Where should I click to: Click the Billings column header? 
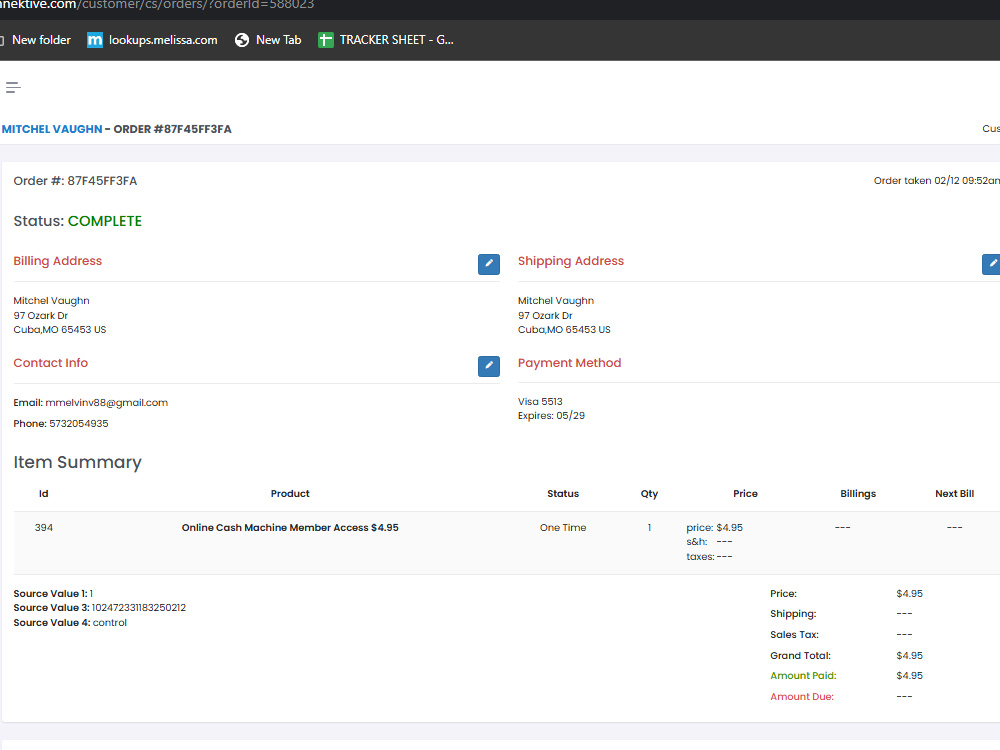pos(858,494)
